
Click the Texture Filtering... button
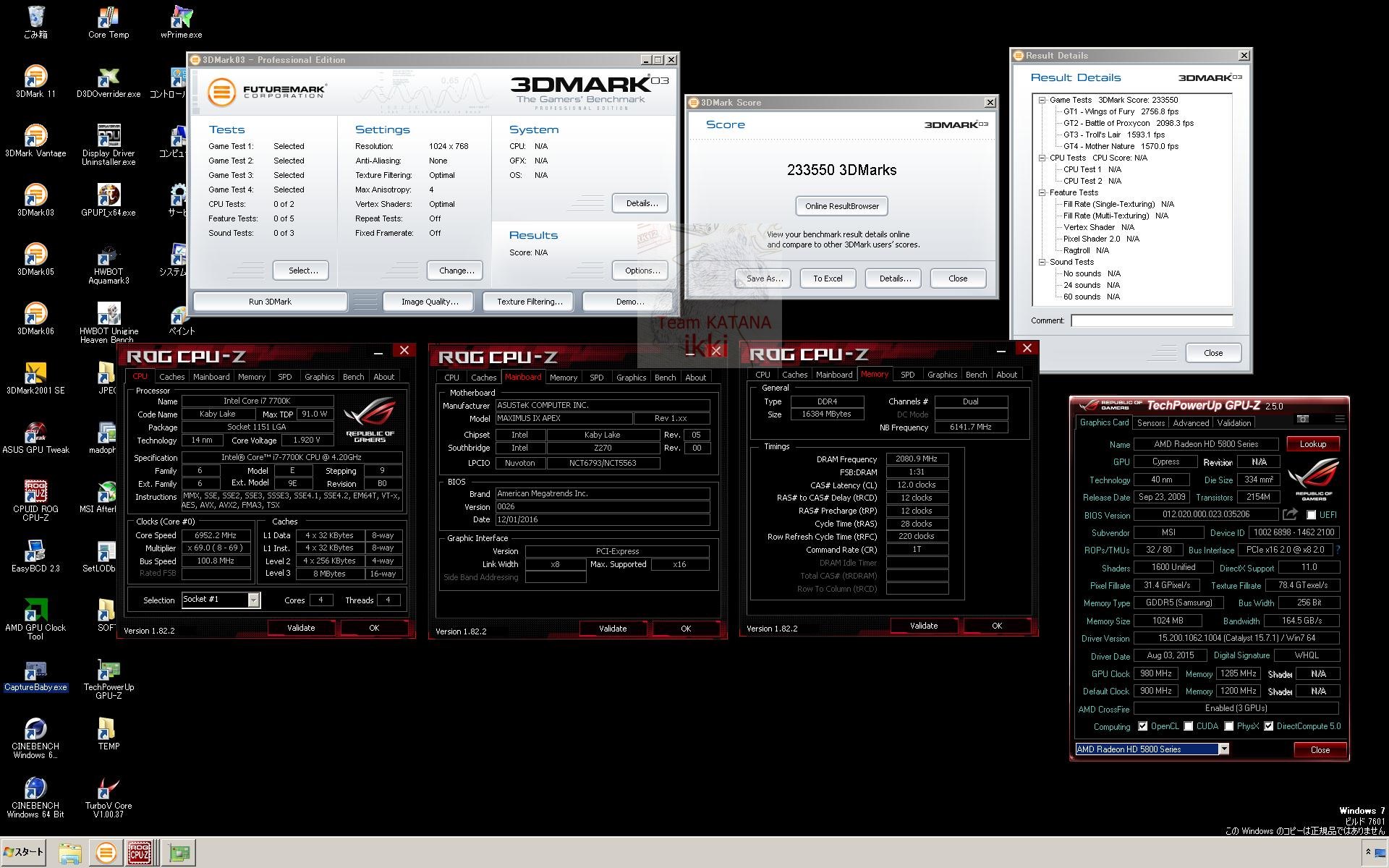(x=530, y=302)
